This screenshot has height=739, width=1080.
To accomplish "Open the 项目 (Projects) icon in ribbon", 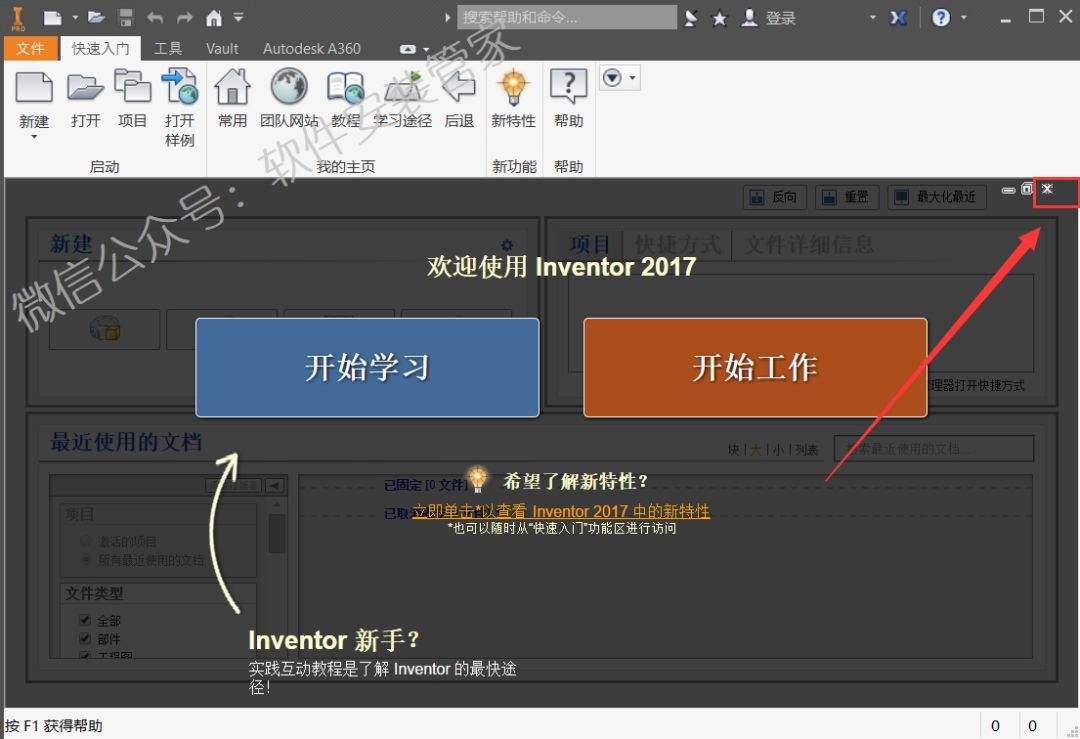I will click(x=132, y=88).
